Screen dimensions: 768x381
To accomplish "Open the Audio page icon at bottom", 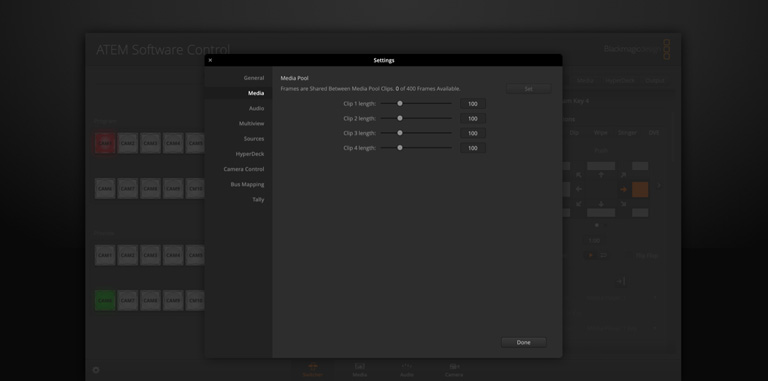I will pyautogui.click(x=407, y=370).
